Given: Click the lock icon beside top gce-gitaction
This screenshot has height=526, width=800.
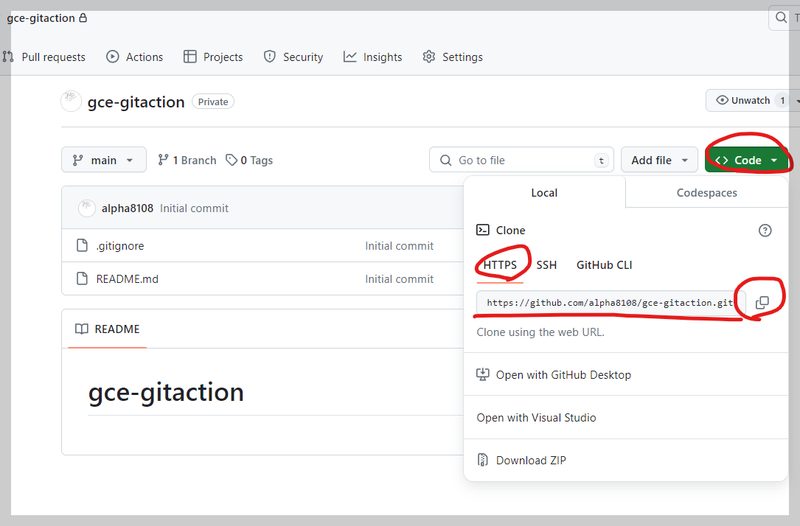Looking at the screenshot, I should pyautogui.click(x=83, y=18).
